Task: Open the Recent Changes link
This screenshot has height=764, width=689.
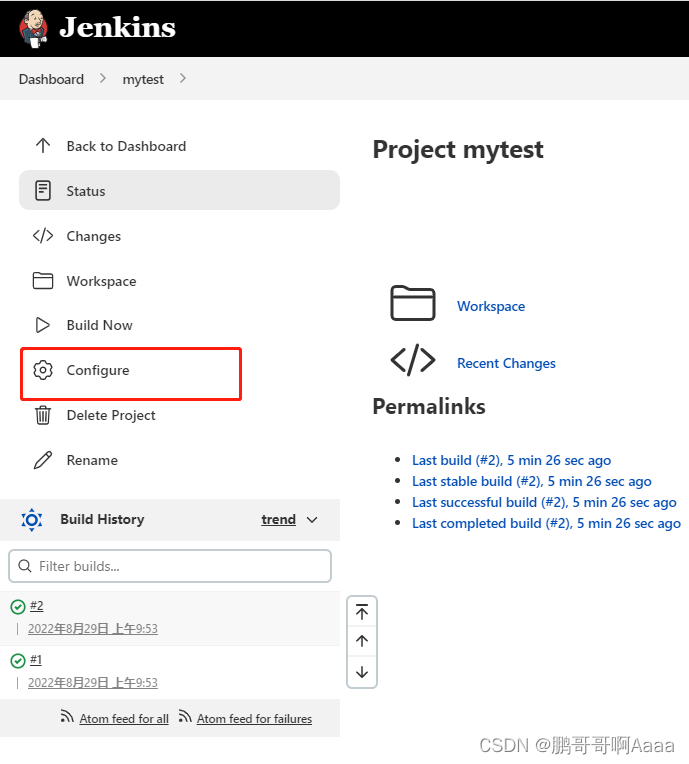Action: [506, 363]
